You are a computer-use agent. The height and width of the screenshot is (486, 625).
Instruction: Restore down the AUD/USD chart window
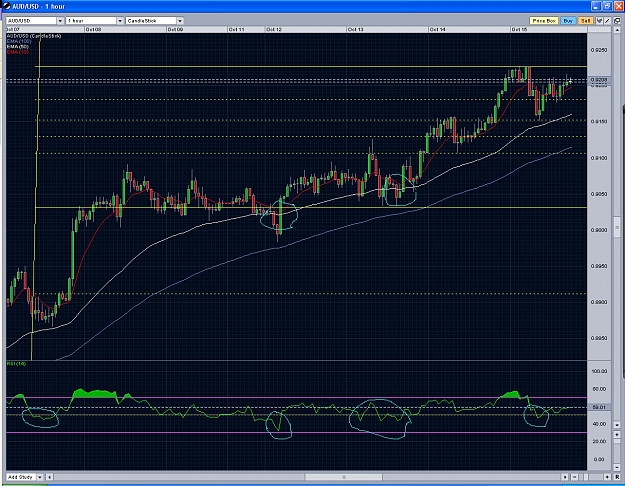tap(607, 6)
